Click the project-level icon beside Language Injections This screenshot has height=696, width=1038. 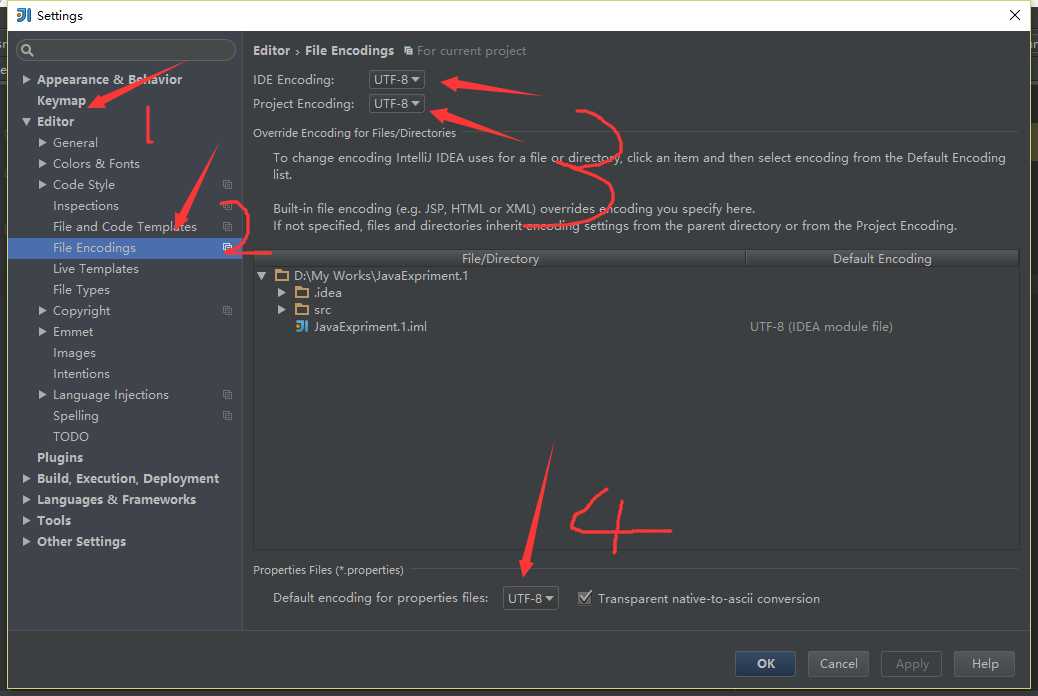point(227,395)
